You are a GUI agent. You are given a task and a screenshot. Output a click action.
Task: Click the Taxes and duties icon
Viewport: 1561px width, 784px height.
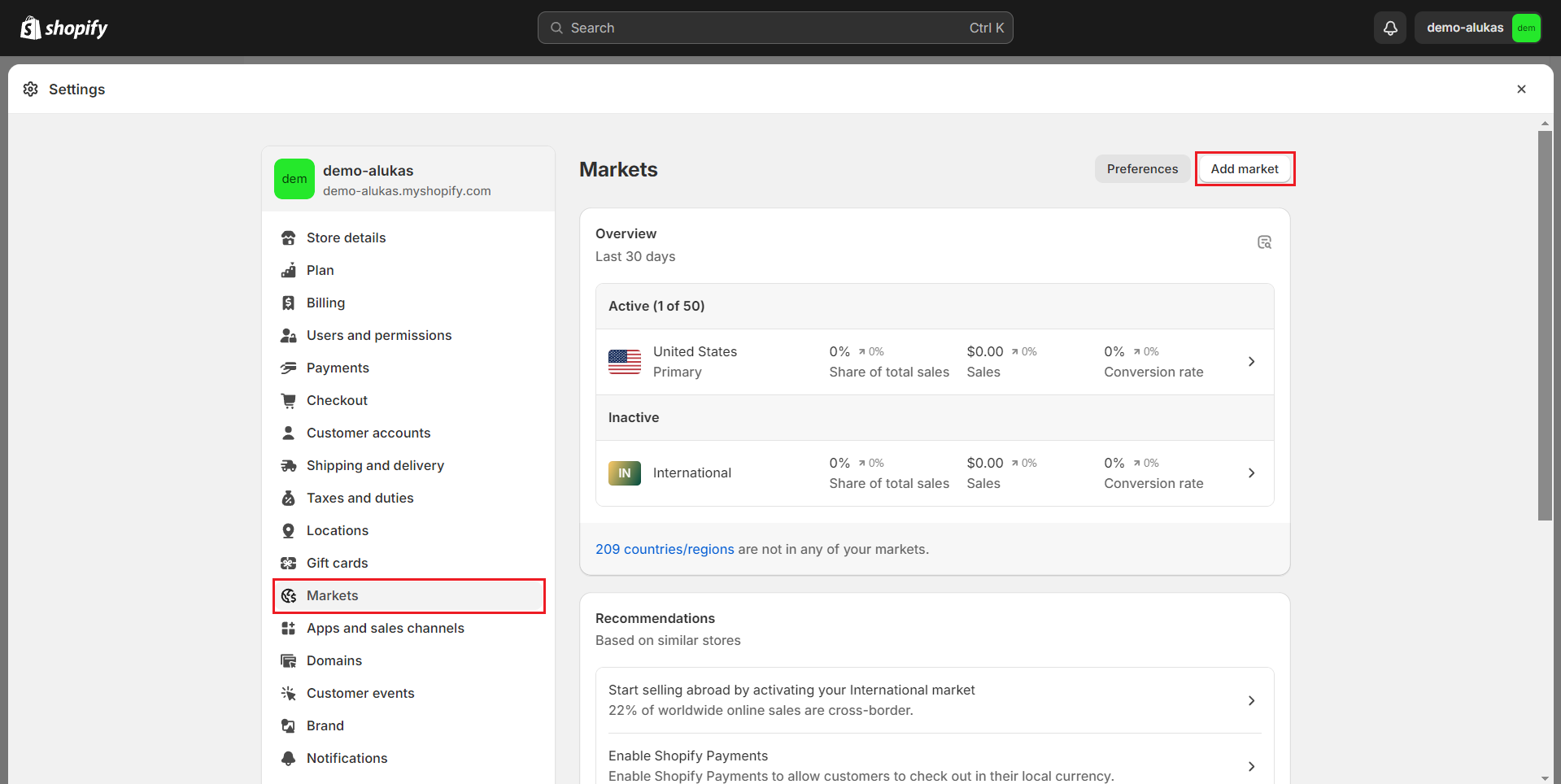288,499
